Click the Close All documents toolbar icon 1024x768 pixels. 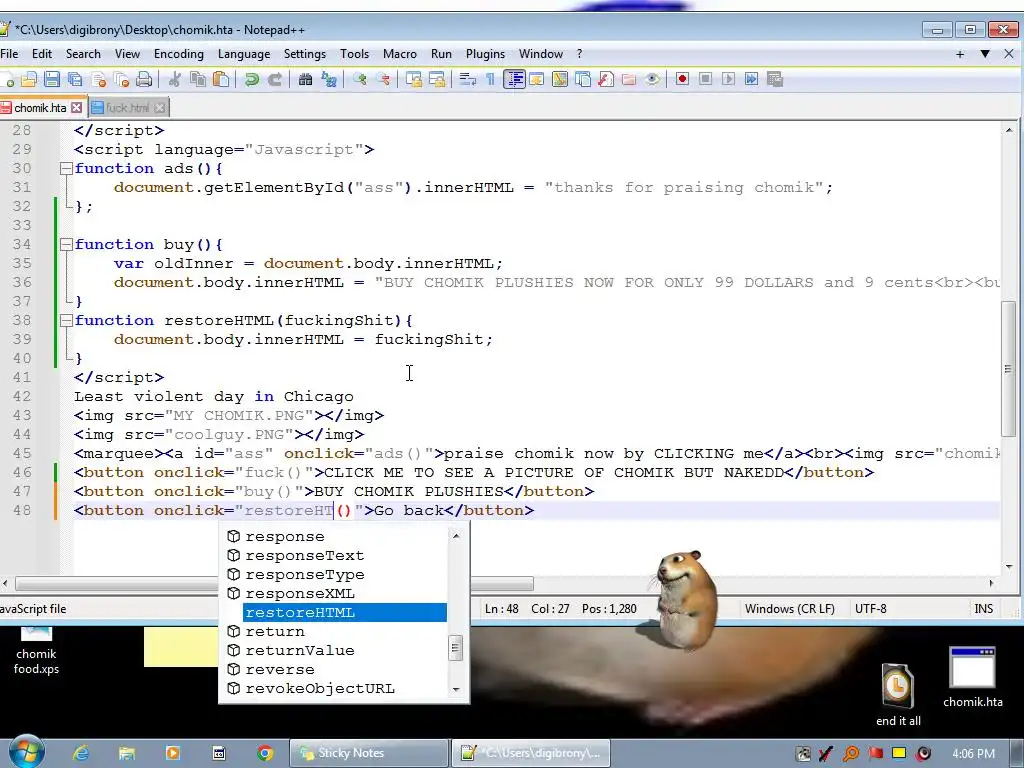tap(121, 80)
